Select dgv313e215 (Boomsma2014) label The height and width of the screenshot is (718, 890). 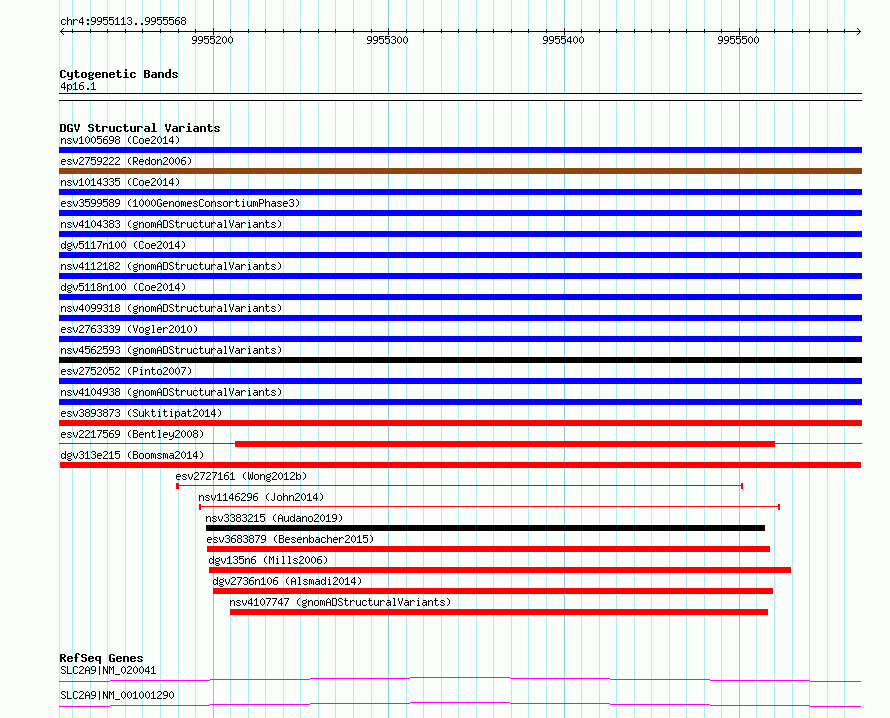(132, 455)
